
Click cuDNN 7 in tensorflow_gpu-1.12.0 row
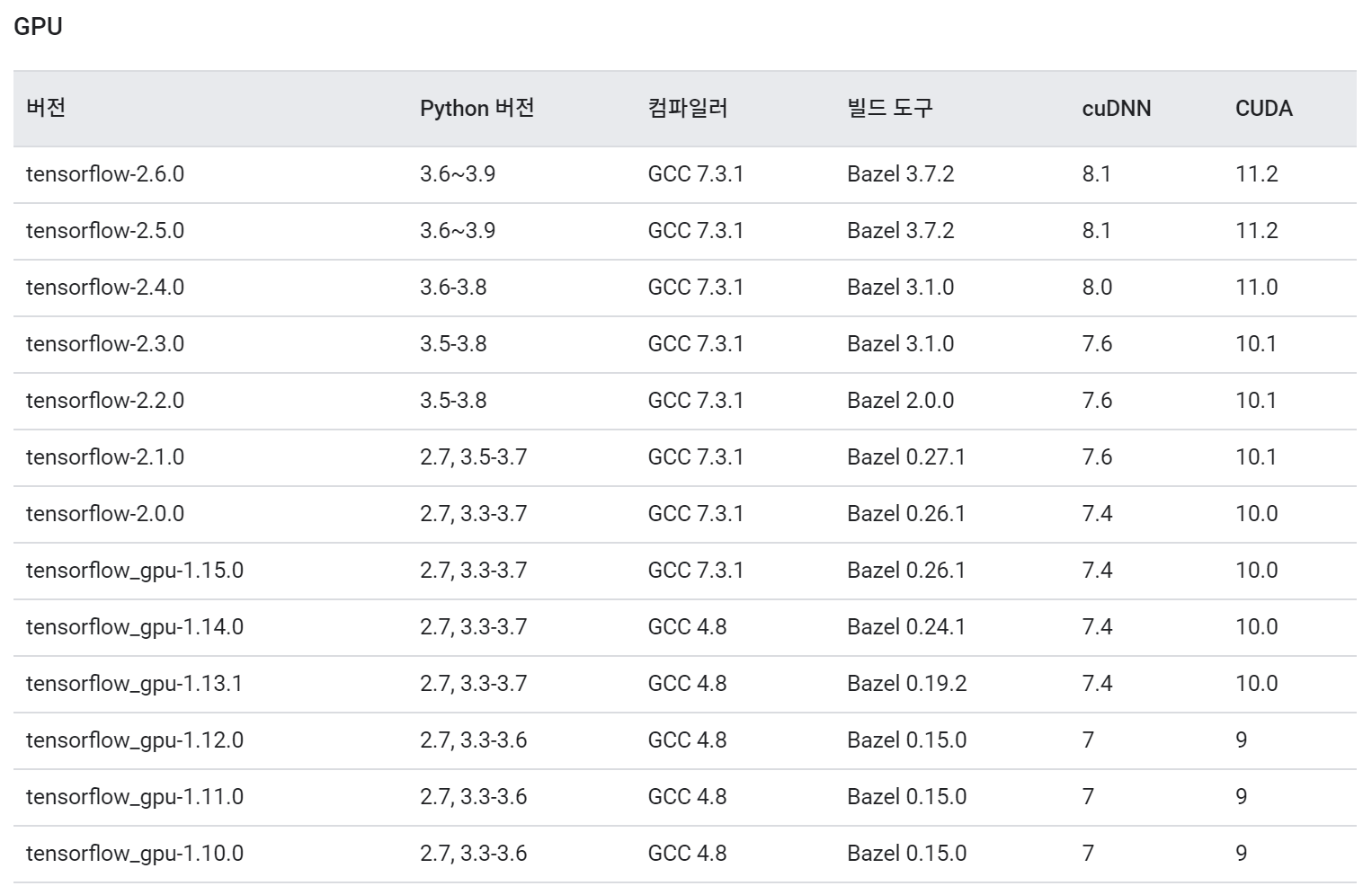[1089, 740]
